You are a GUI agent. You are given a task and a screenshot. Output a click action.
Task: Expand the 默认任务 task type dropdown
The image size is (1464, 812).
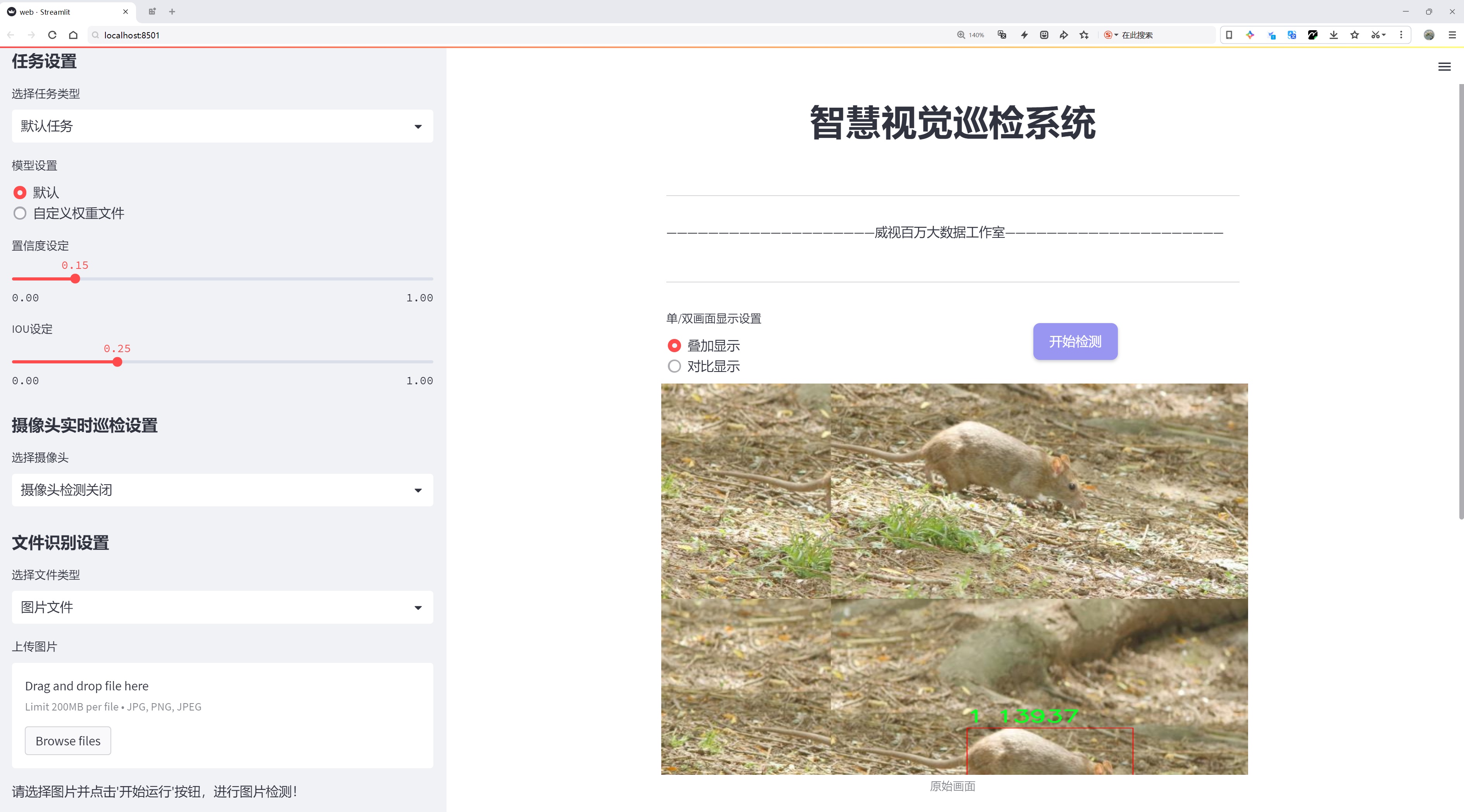222,126
